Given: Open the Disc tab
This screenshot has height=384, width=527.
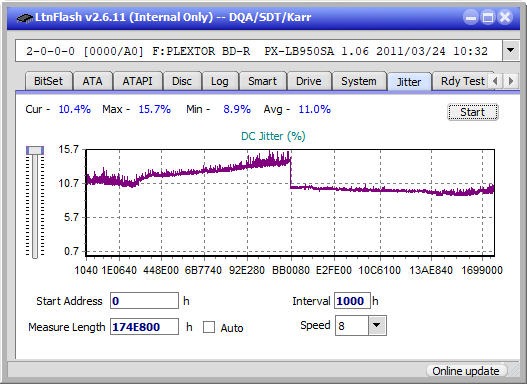Looking at the screenshot, I should point(182,81).
